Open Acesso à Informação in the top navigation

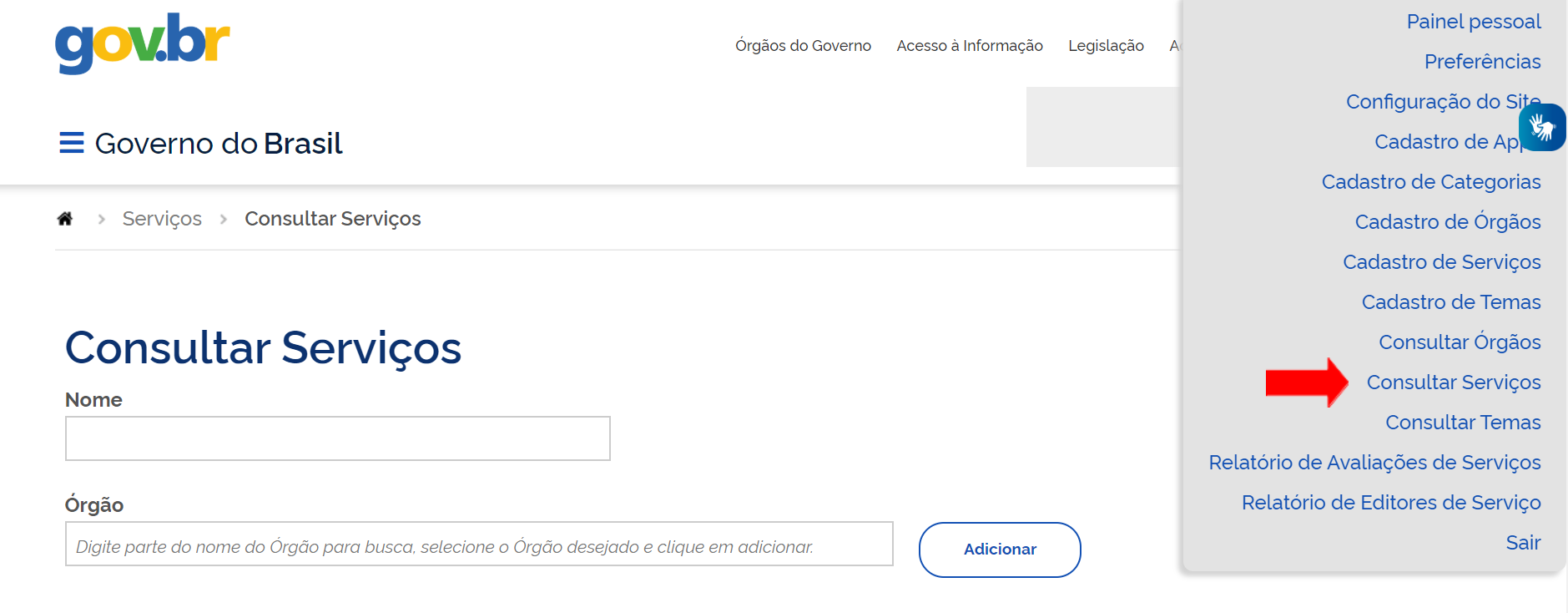970,46
